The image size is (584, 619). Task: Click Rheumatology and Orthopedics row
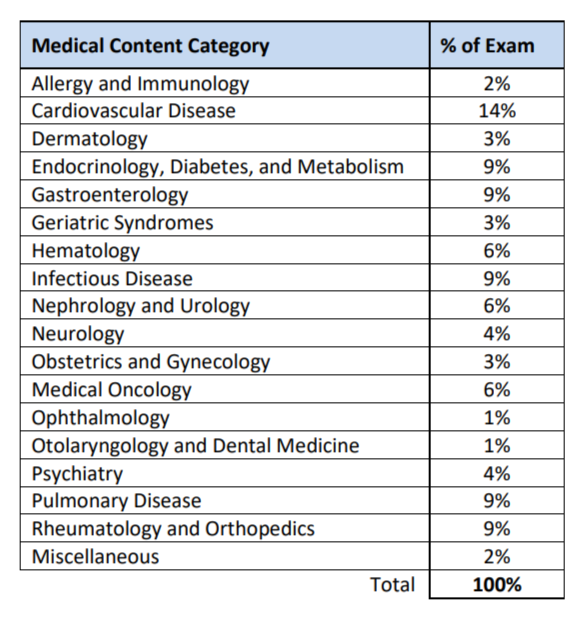click(292, 528)
